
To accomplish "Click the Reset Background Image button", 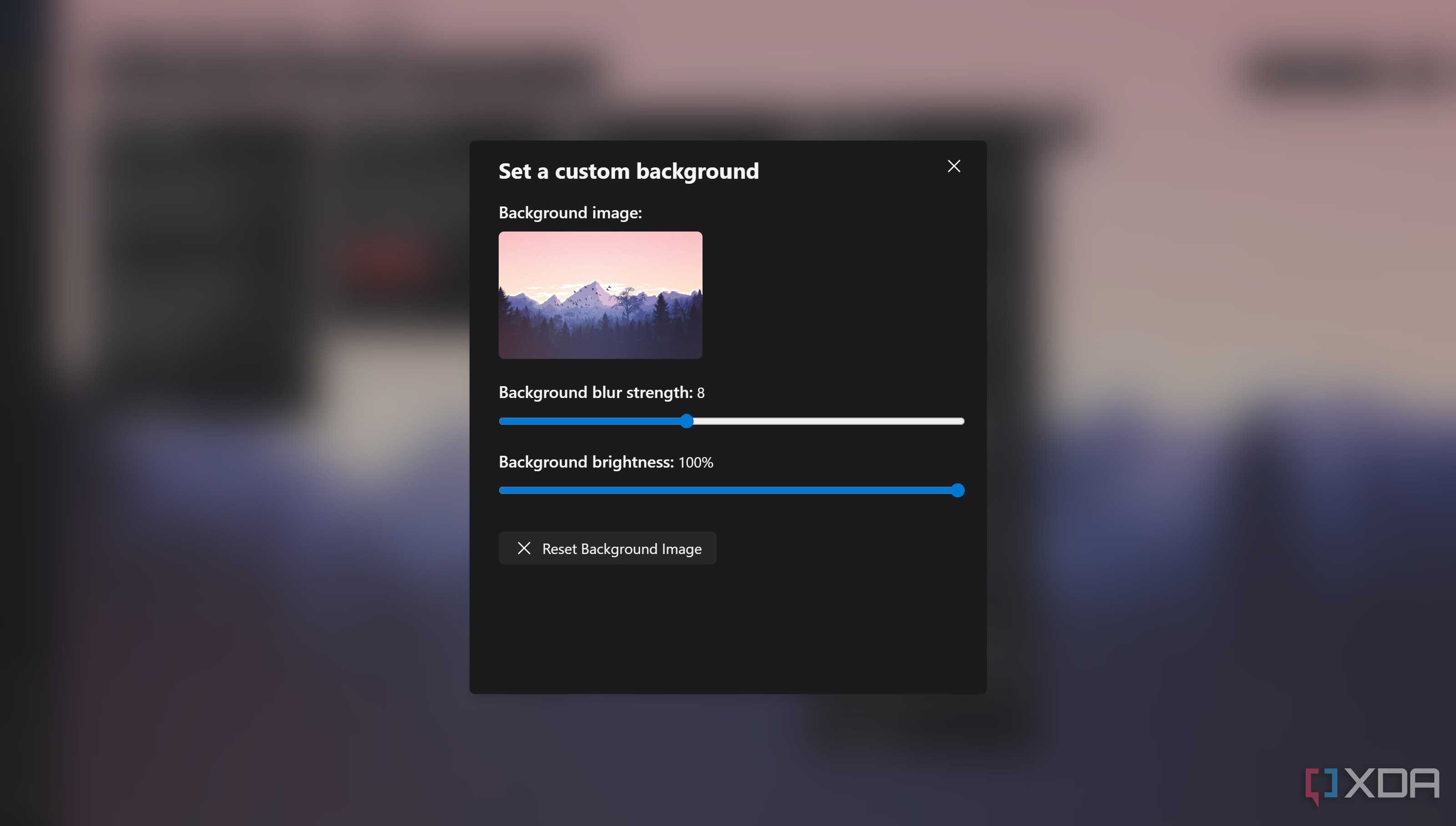I will coord(607,549).
